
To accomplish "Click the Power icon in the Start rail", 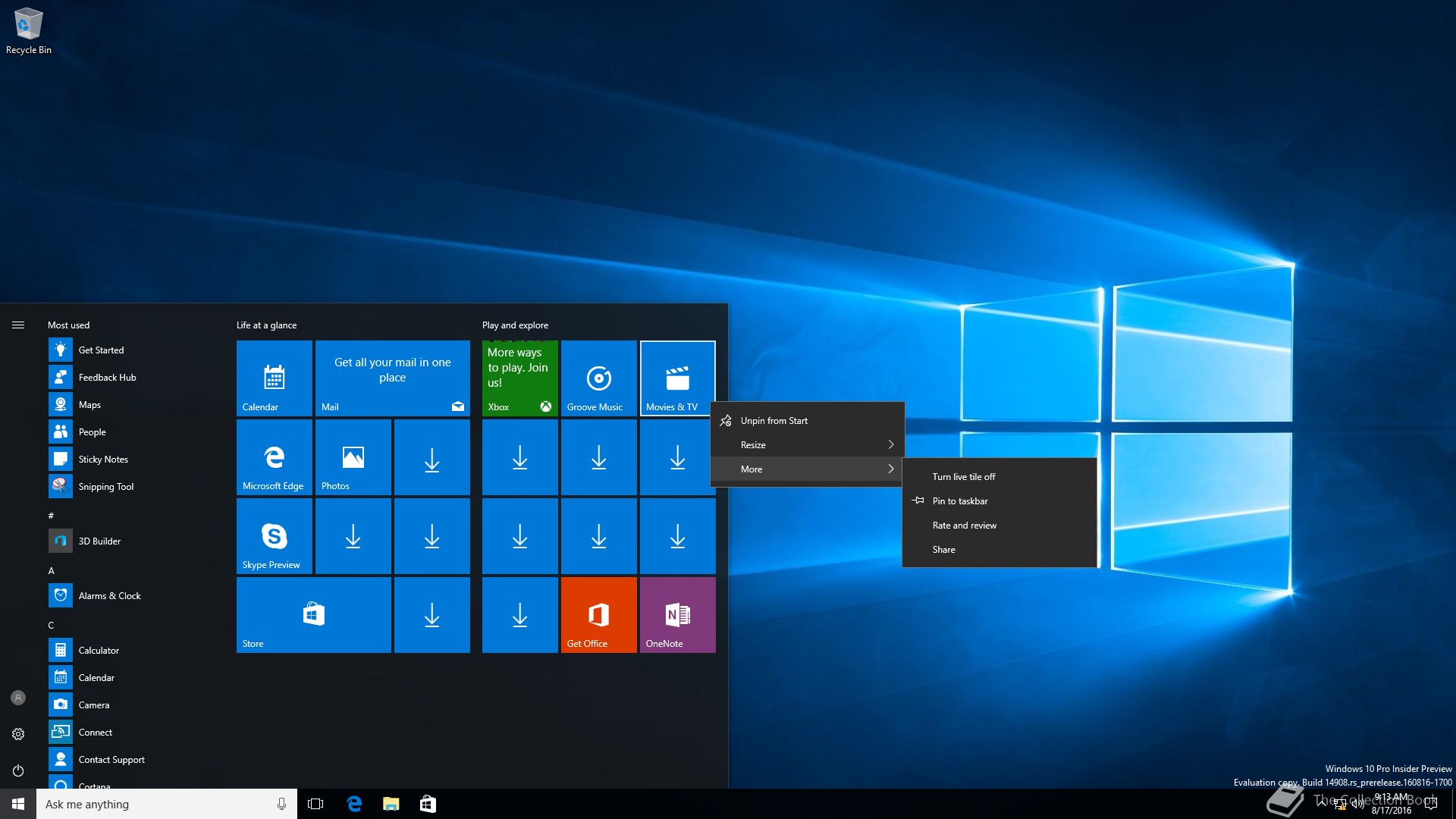I will (18, 770).
